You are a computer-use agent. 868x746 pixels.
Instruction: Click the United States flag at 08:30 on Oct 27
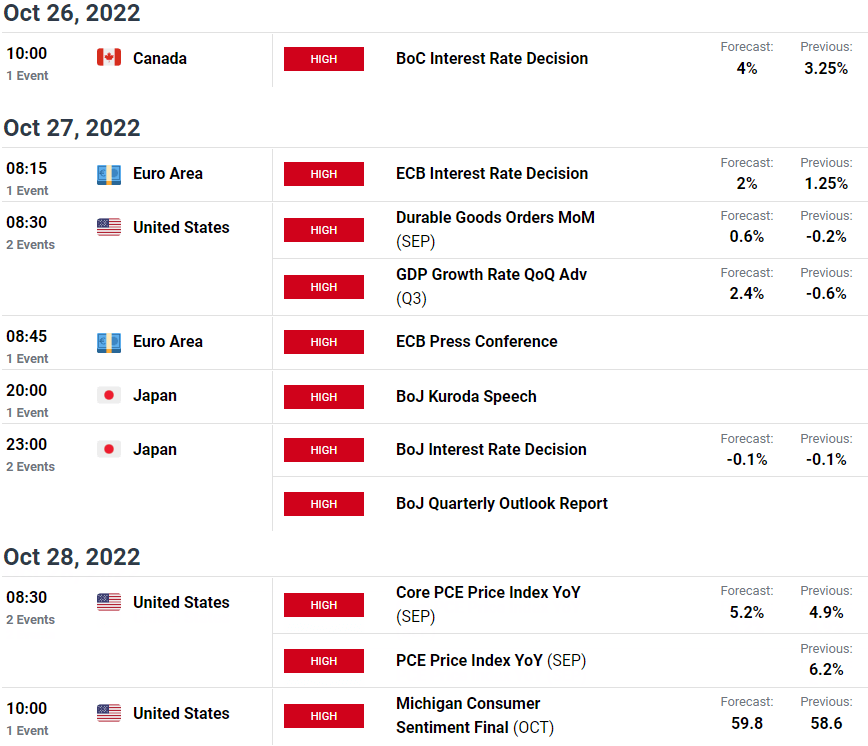tap(108, 227)
